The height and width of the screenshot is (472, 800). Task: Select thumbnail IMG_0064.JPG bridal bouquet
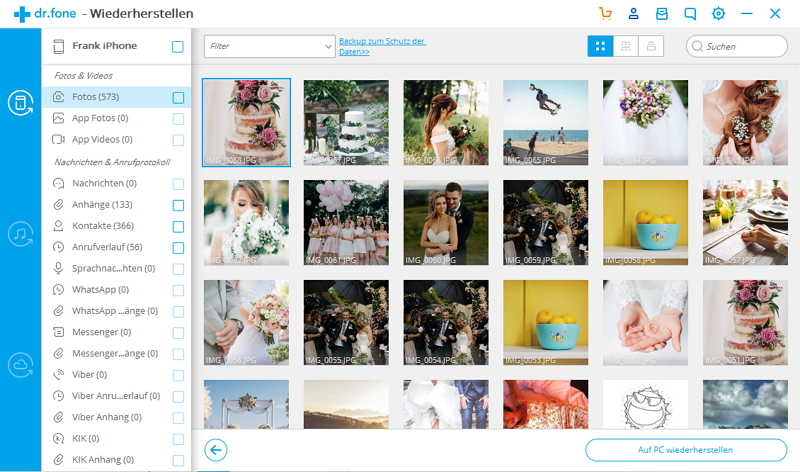(x=645, y=122)
